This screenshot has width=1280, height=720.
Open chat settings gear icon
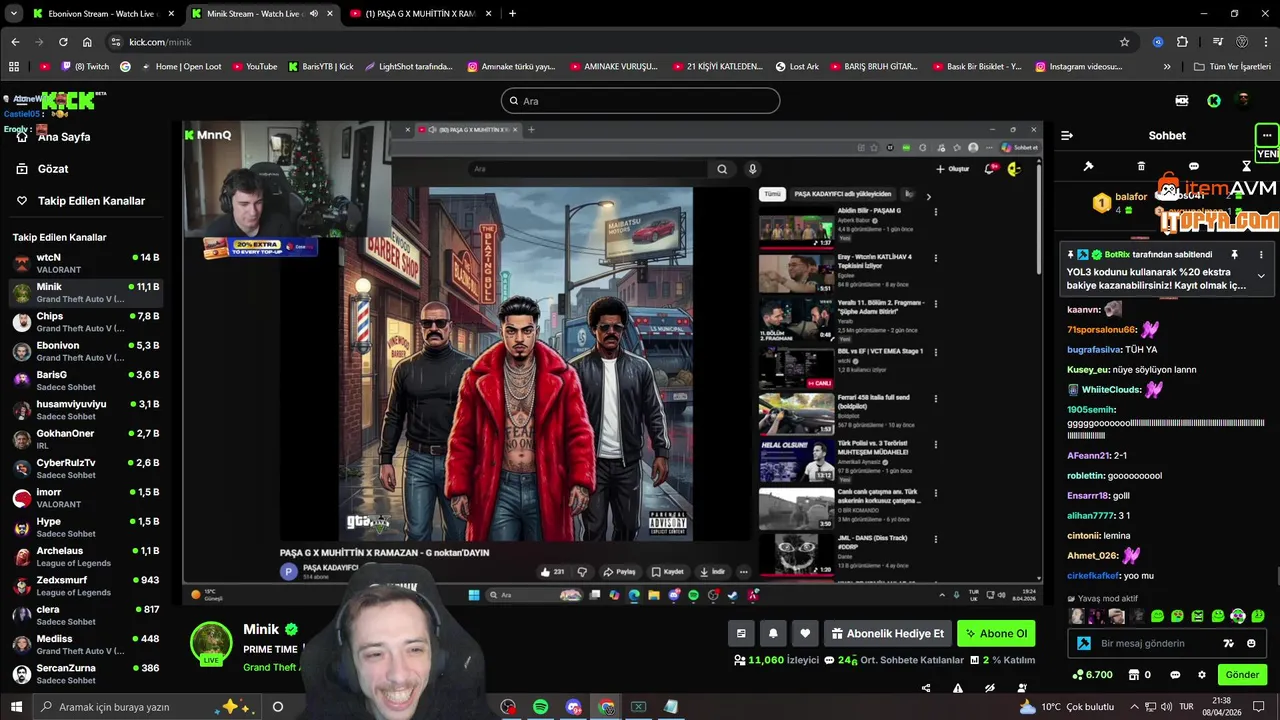click(x=1202, y=675)
